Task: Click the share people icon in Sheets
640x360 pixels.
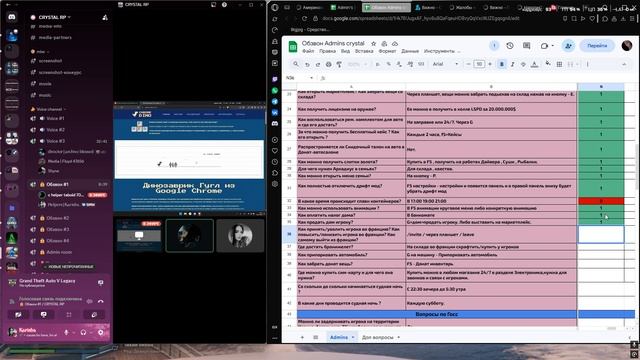Action: [568, 46]
